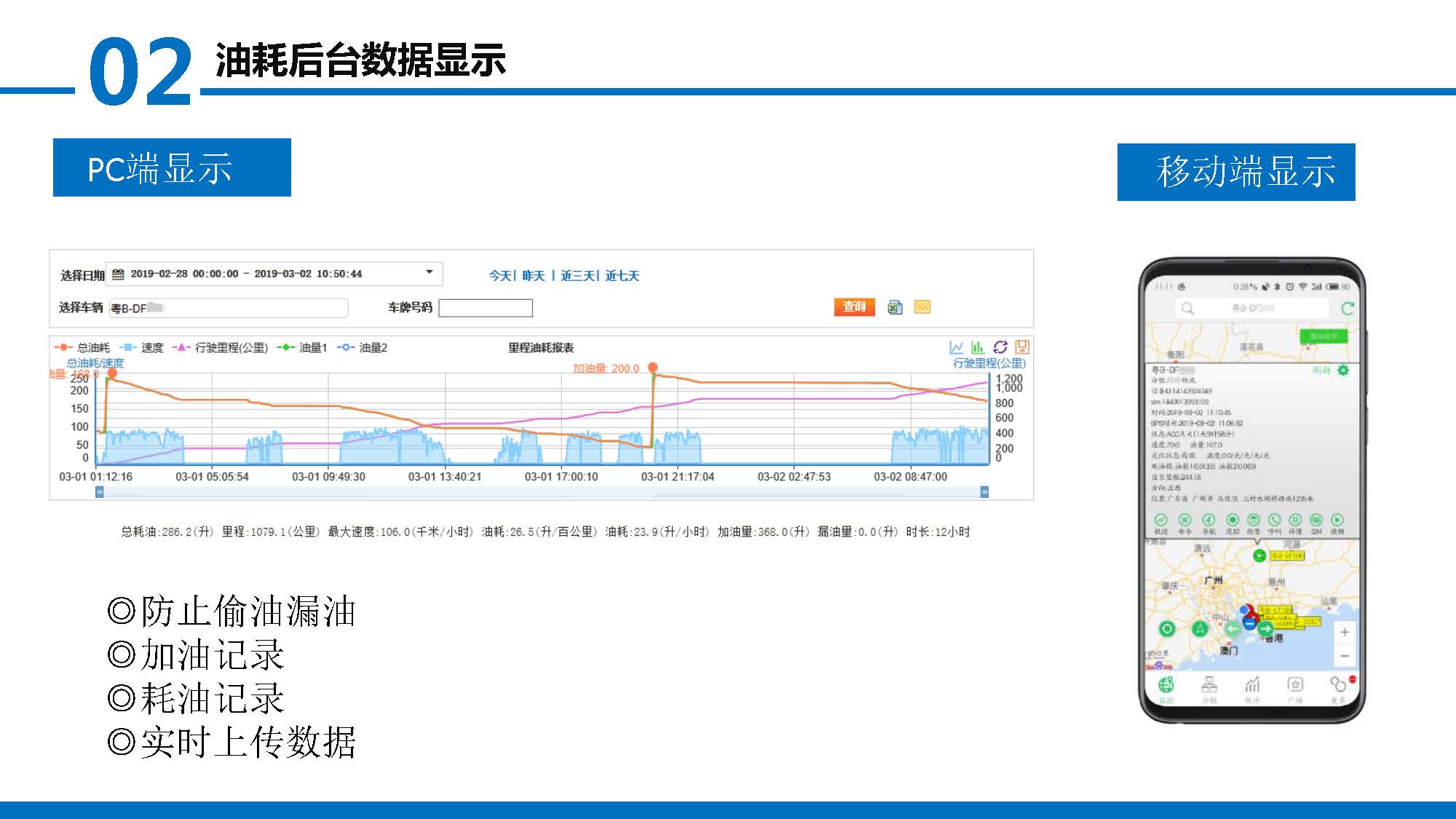Click the left handle of chart zoom slider

tap(100, 492)
